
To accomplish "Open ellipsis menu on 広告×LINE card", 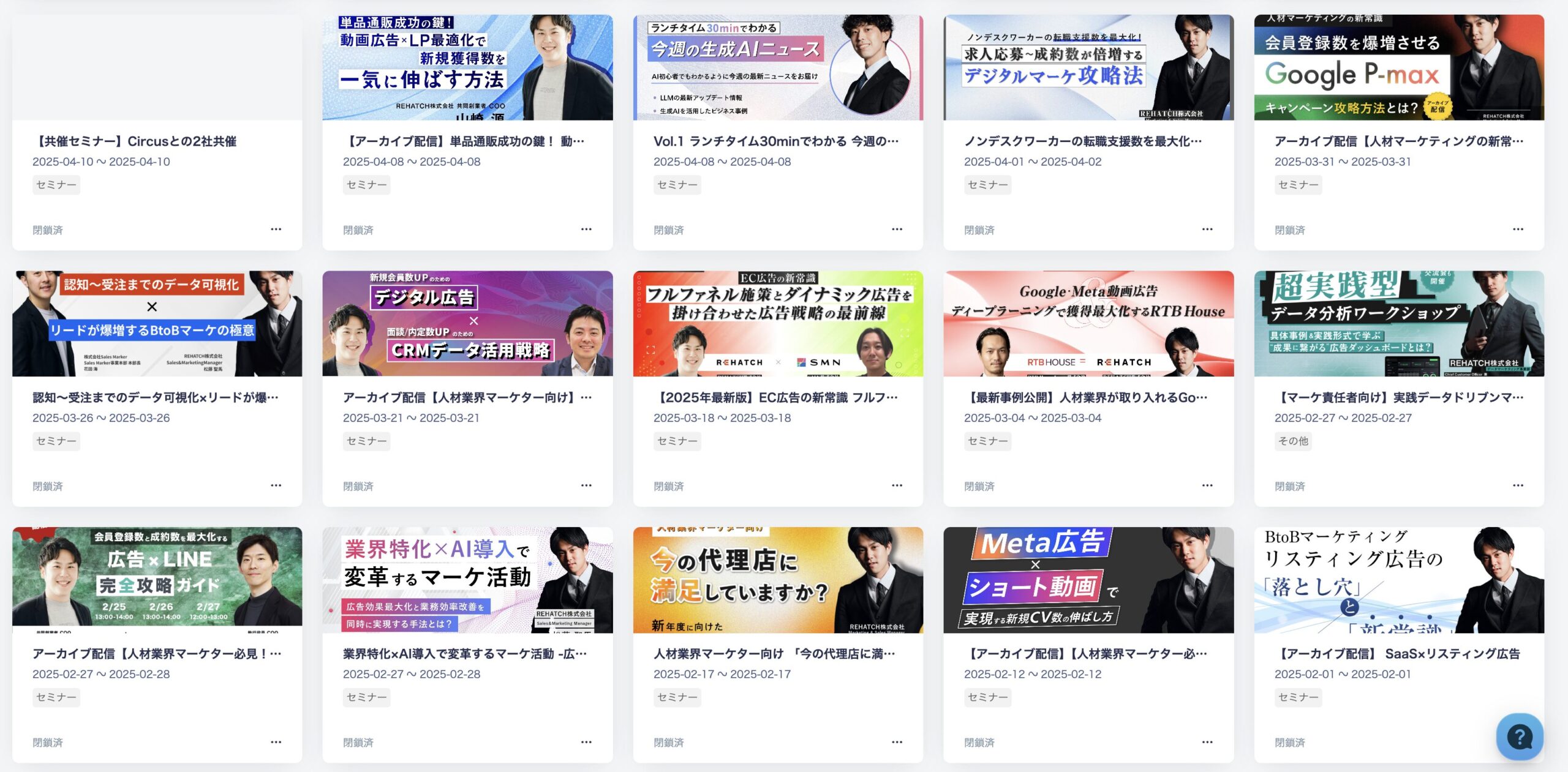I will click(276, 741).
